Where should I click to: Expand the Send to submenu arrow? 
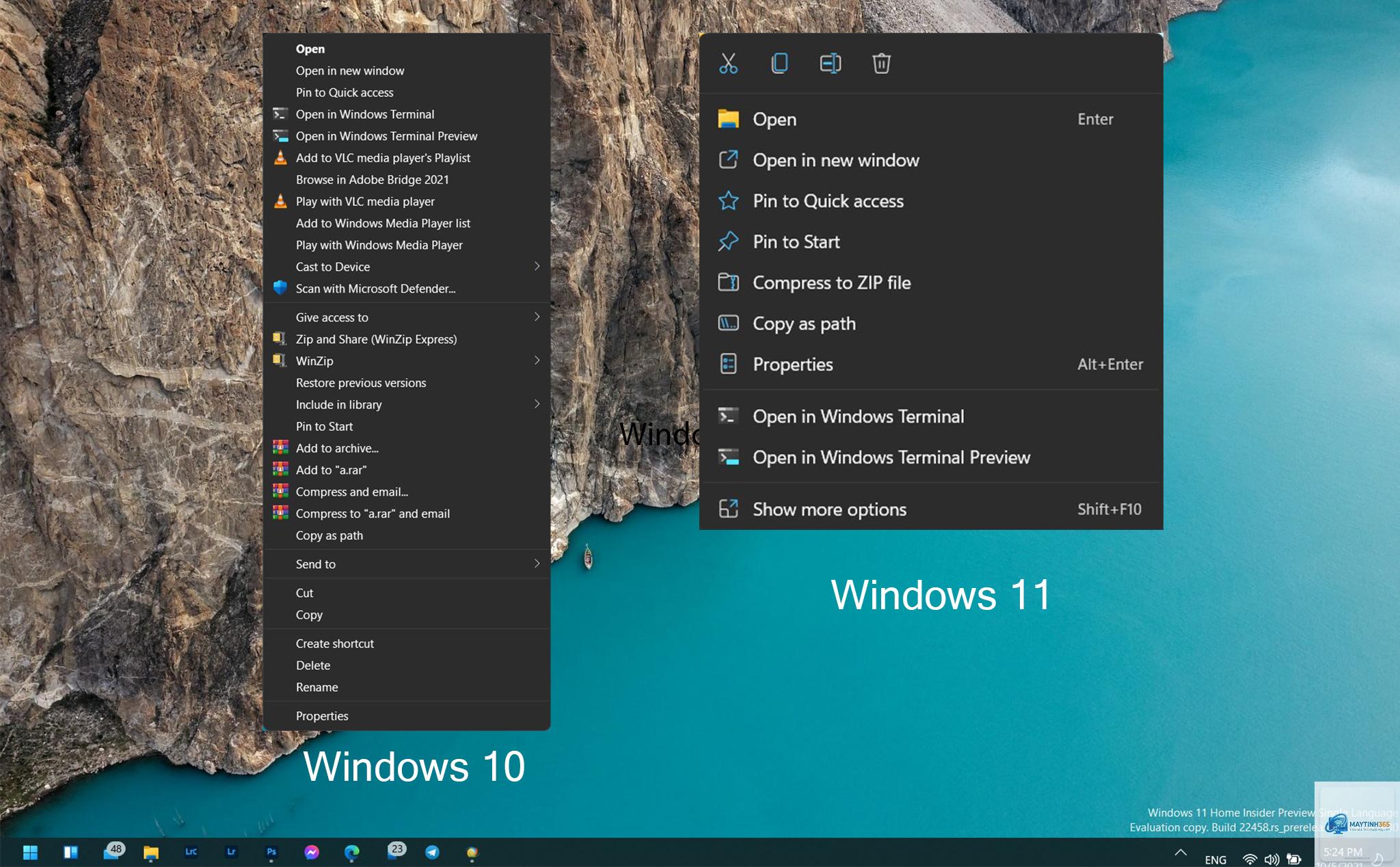point(537,563)
